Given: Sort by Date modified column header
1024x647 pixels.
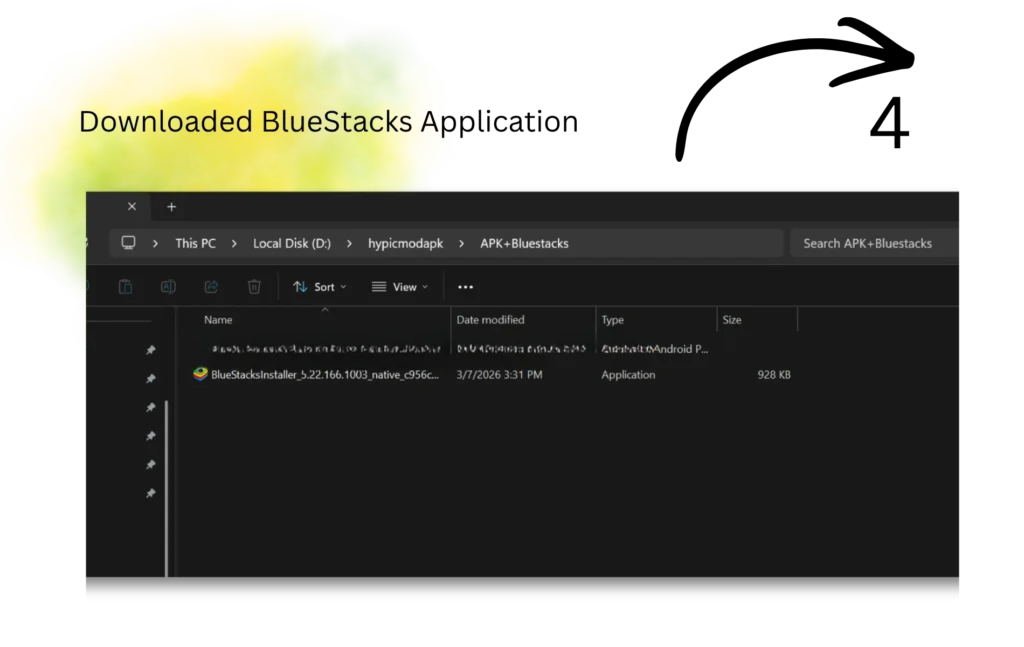Looking at the screenshot, I should (490, 320).
